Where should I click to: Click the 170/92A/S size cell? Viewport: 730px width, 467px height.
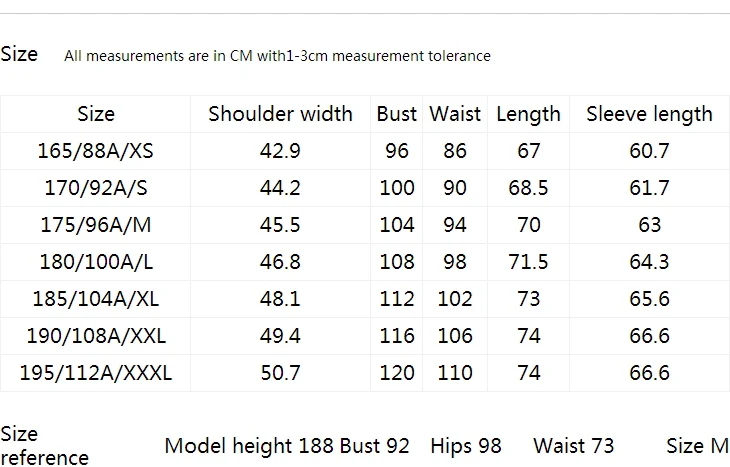pyautogui.click(x=95, y=188)
